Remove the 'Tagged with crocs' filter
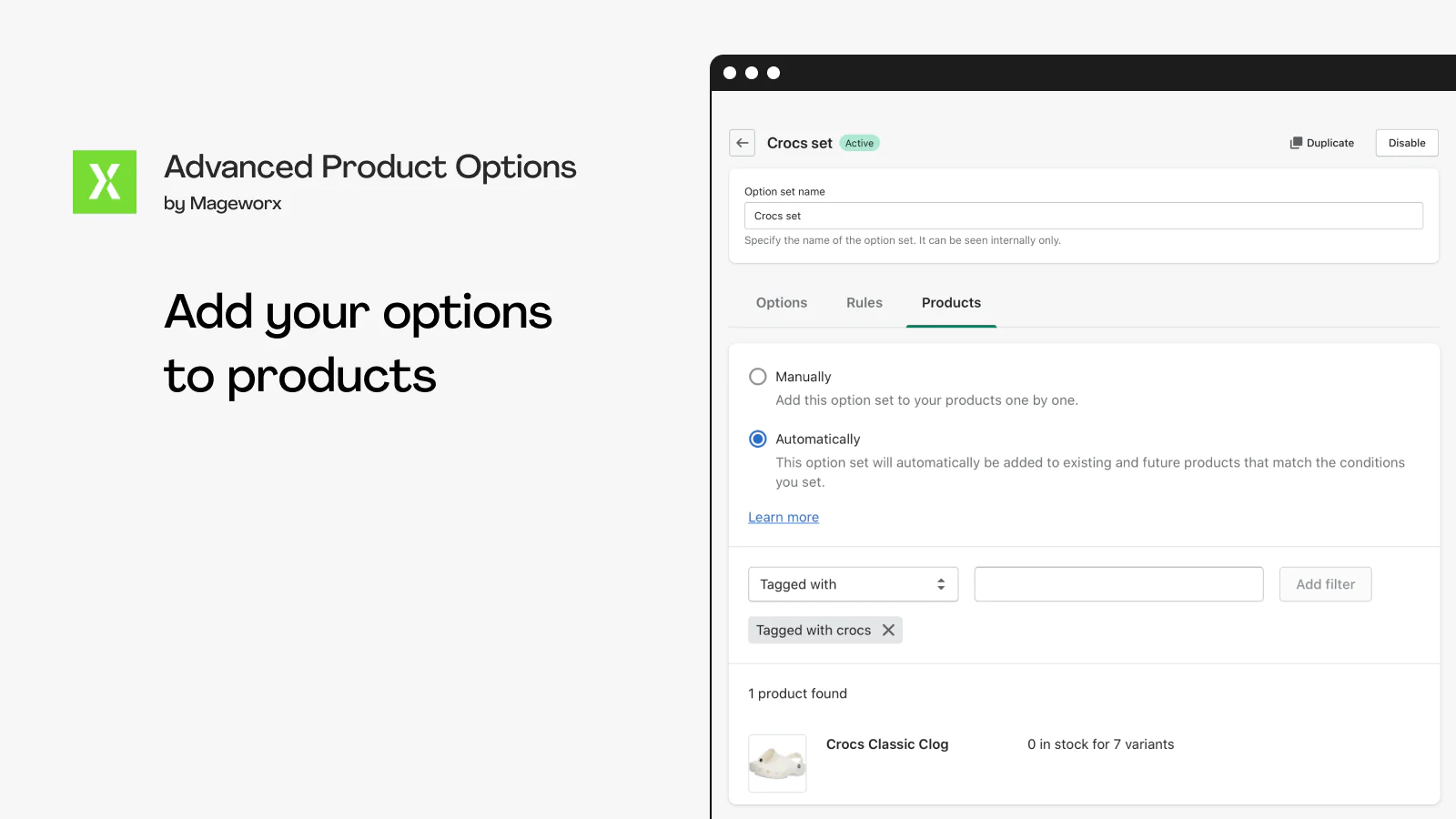1456x819 pixels. [x=888, y=630]
